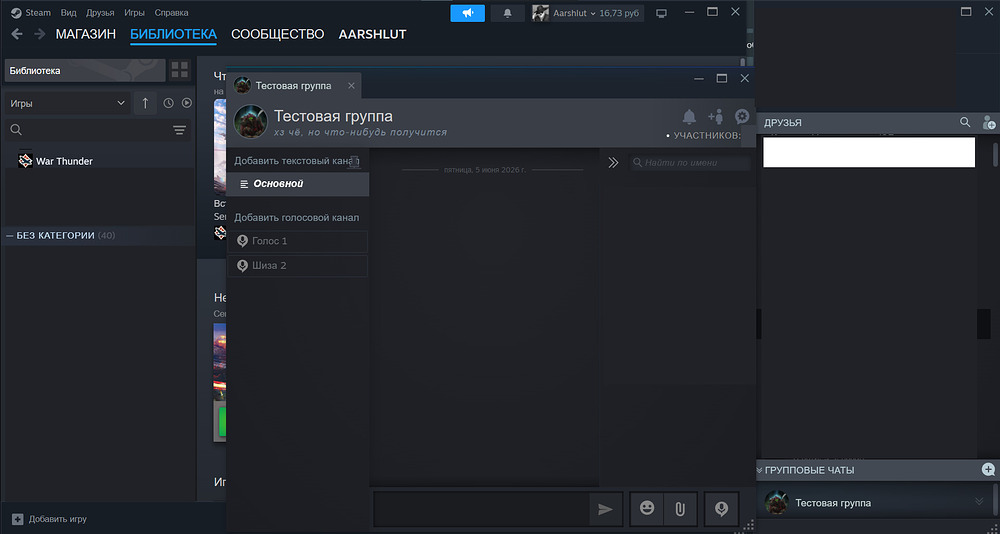Click the Библиотека home button
This screenshot has height=534, width=1000.
point(85,70)
